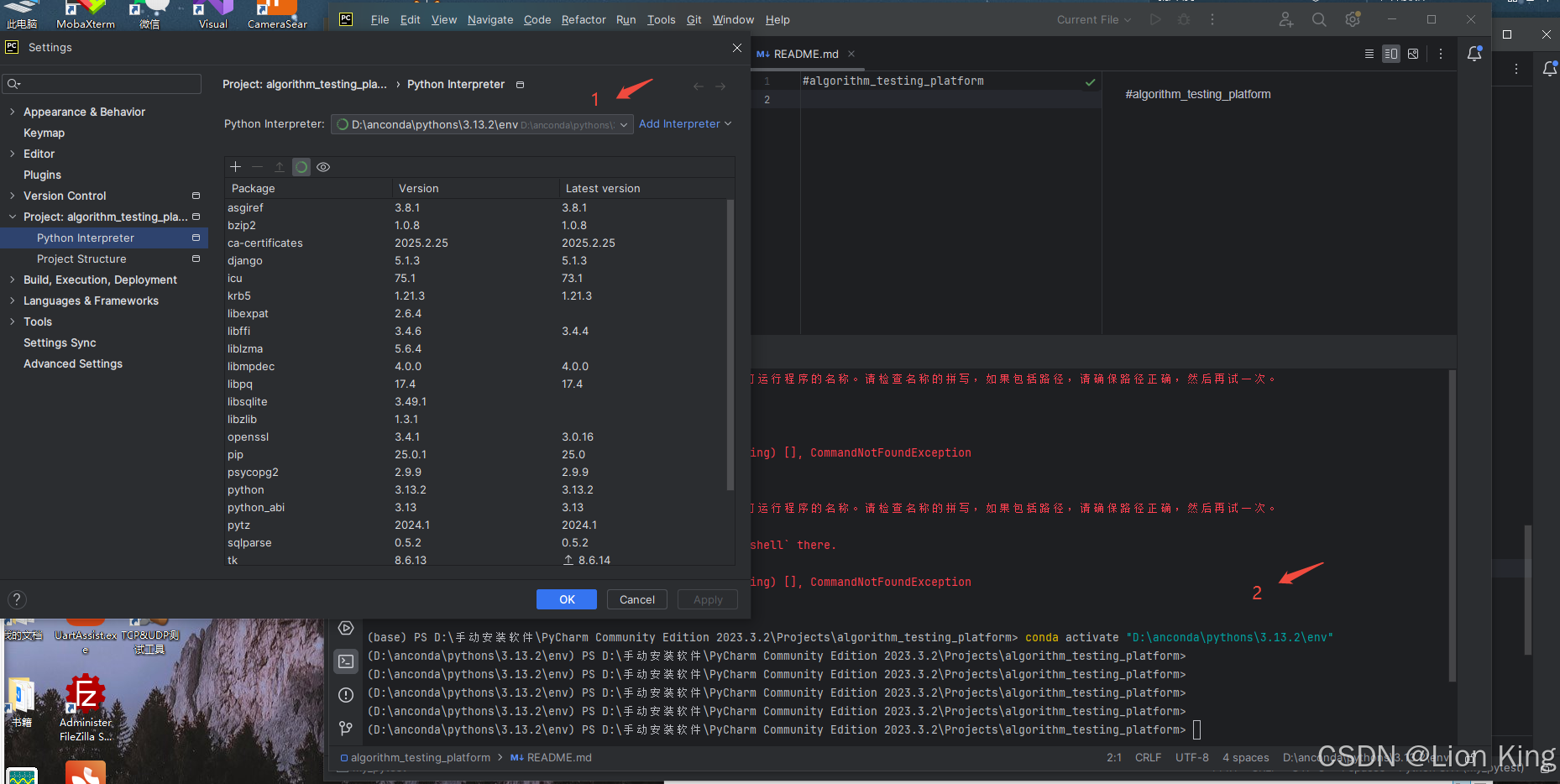Open the Problems tool window icon
This screenshot has width=1560, height=784.
pyautogui.click(x=346, y=695)
